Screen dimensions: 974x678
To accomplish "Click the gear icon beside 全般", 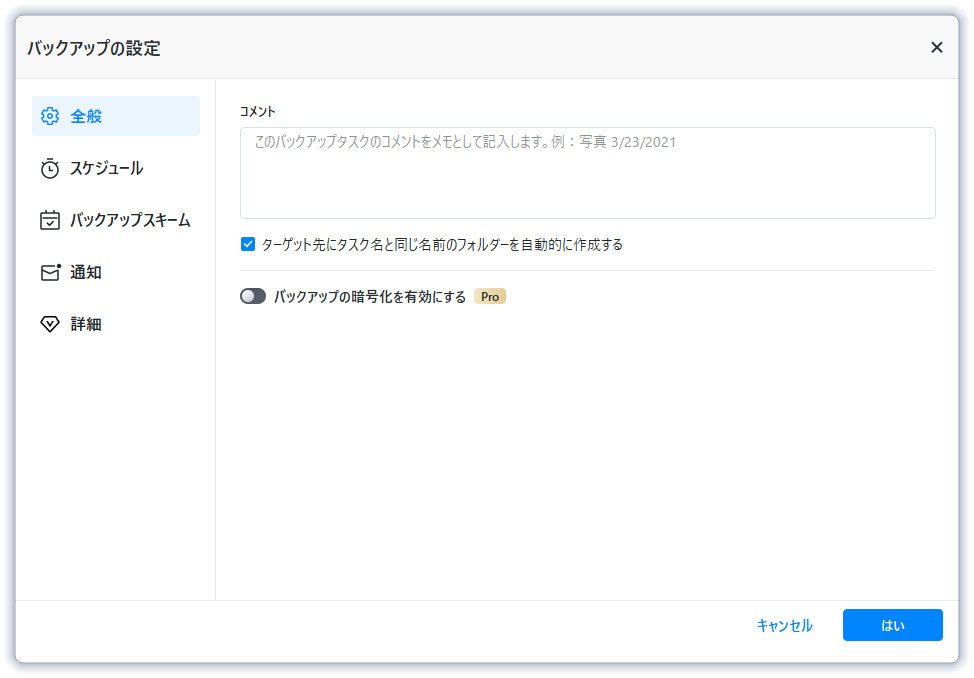I will click(x=50, y=116).
